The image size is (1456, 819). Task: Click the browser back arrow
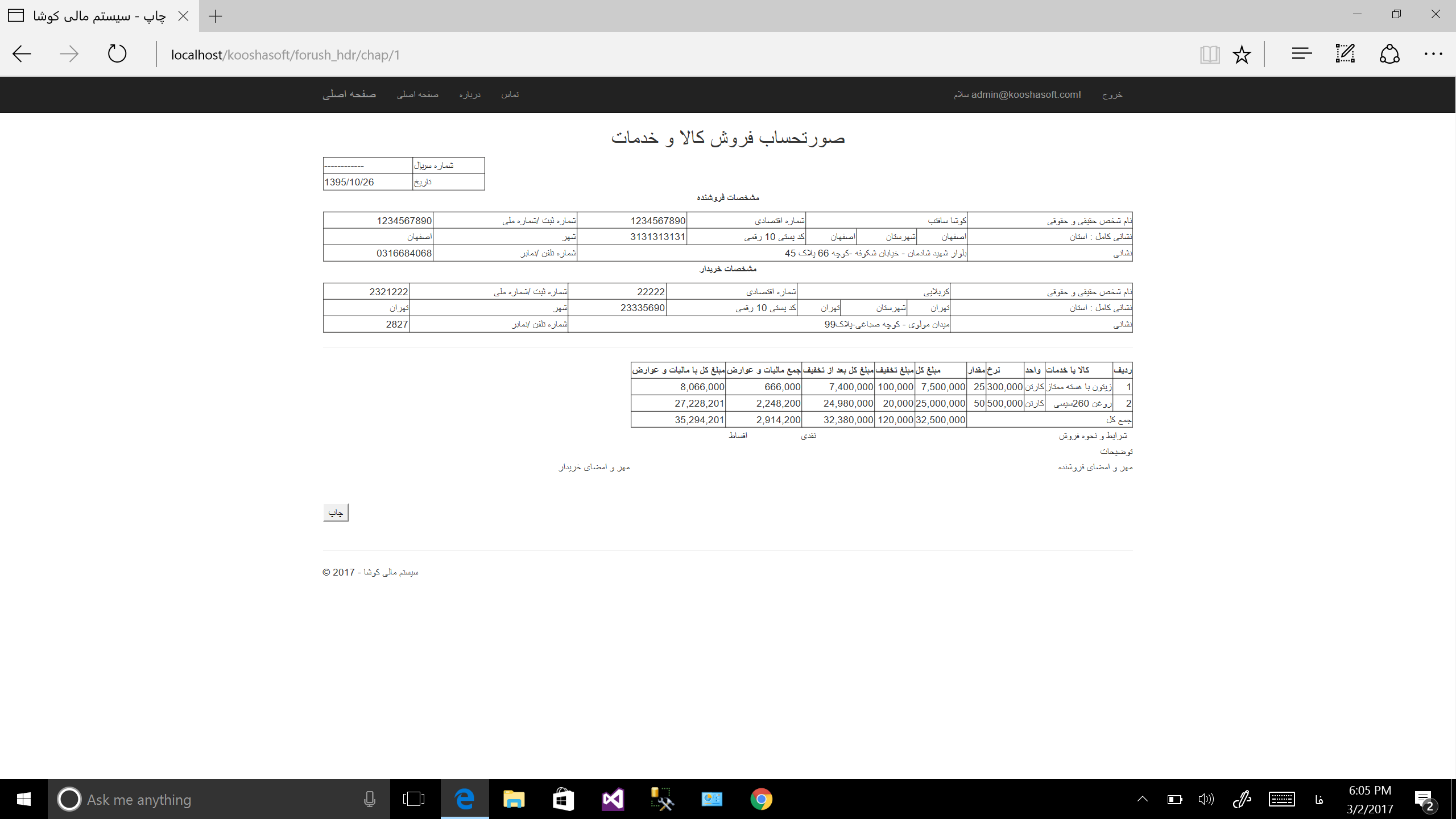coord(22,54)
